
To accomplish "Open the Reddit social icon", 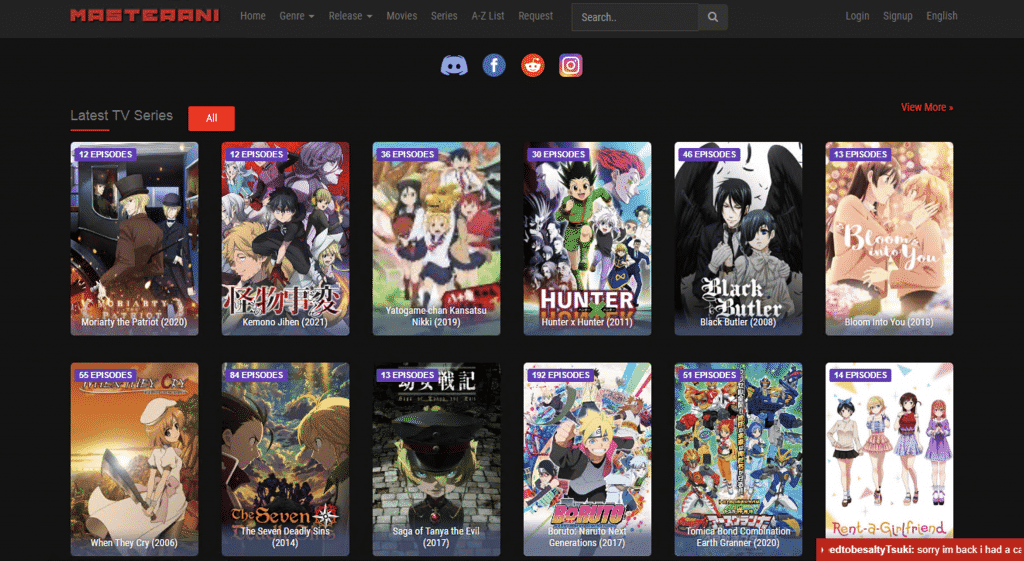I will (532, 66).
